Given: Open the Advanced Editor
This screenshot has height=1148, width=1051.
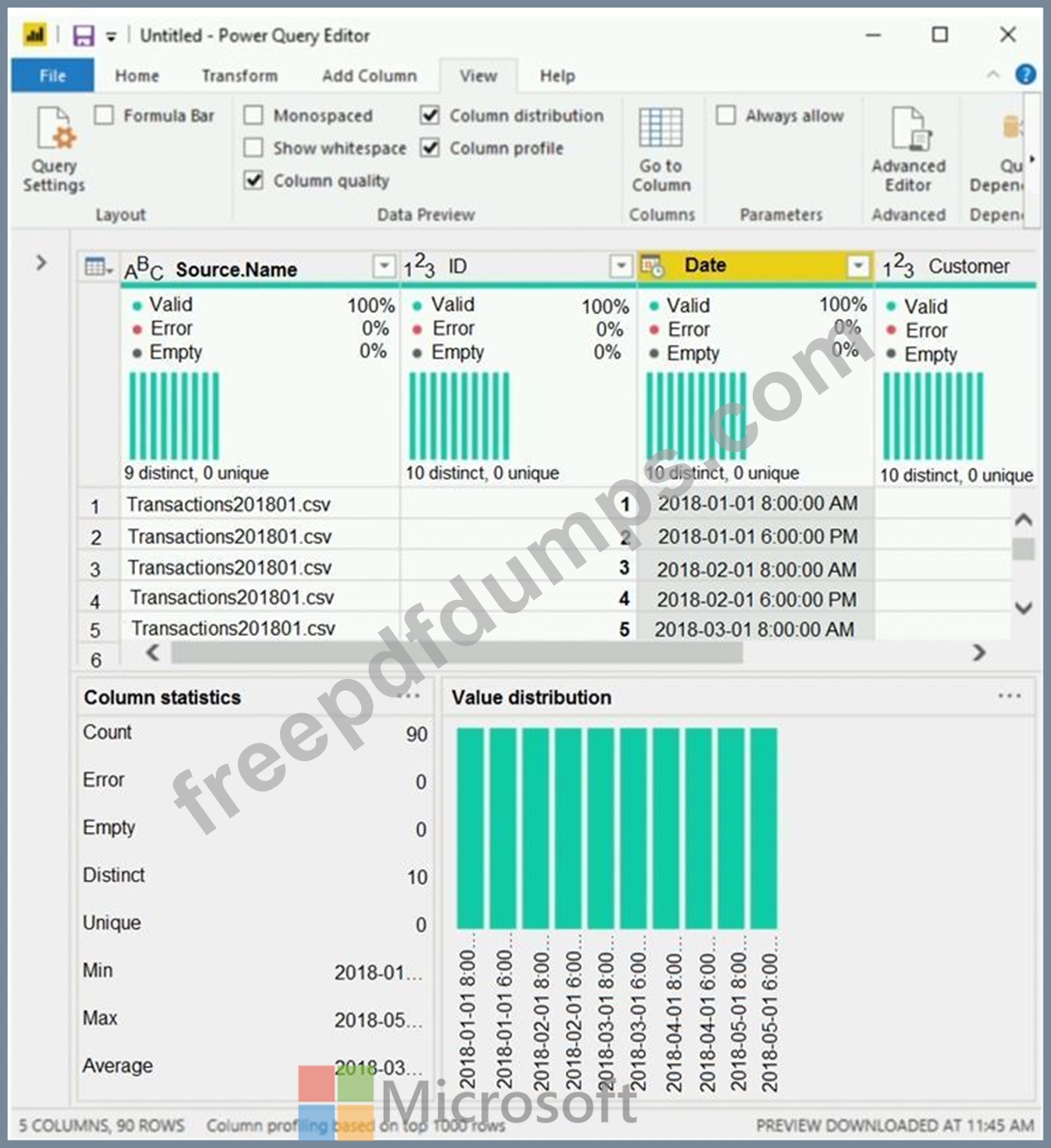Looking at the screenshot, I should point(908,150).
